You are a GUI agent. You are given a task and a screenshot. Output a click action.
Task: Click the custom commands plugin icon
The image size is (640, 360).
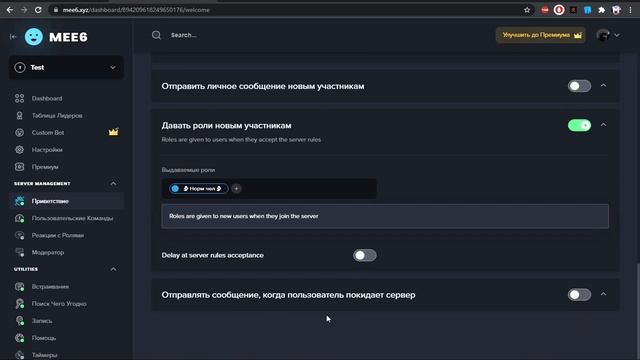[x=19, y=218]
